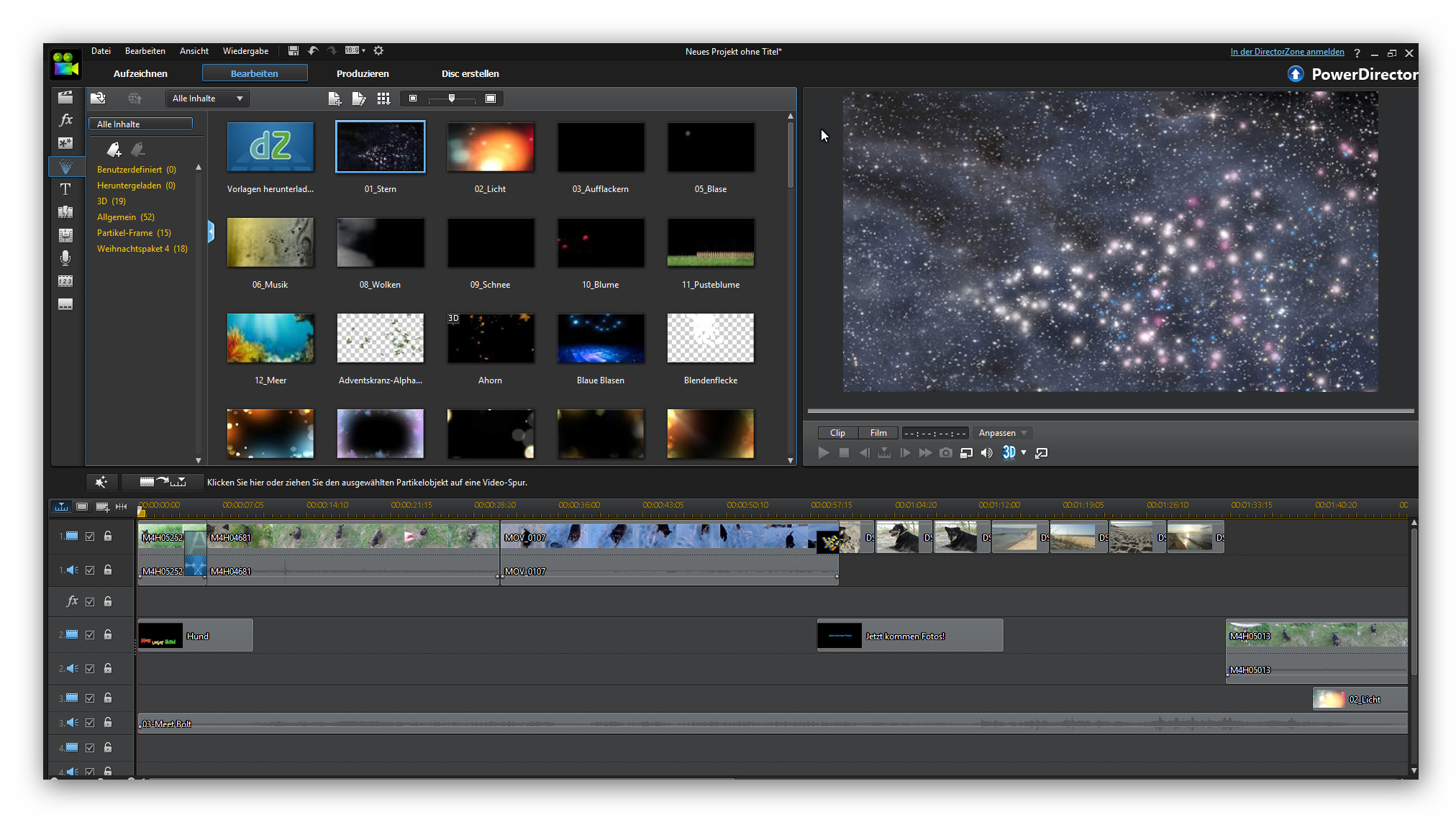Open the Chapter Room 123 icon

pyautogui.click(x=65, y=281)
